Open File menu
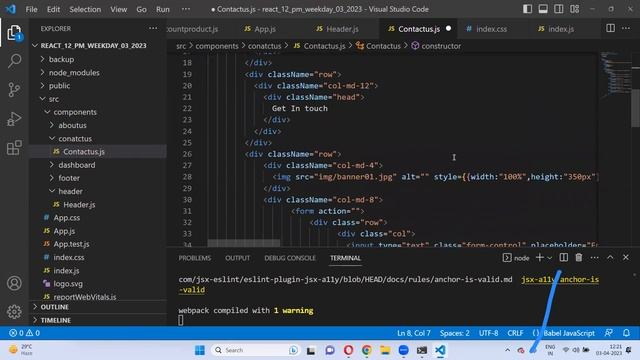 [x=31, y=9]
